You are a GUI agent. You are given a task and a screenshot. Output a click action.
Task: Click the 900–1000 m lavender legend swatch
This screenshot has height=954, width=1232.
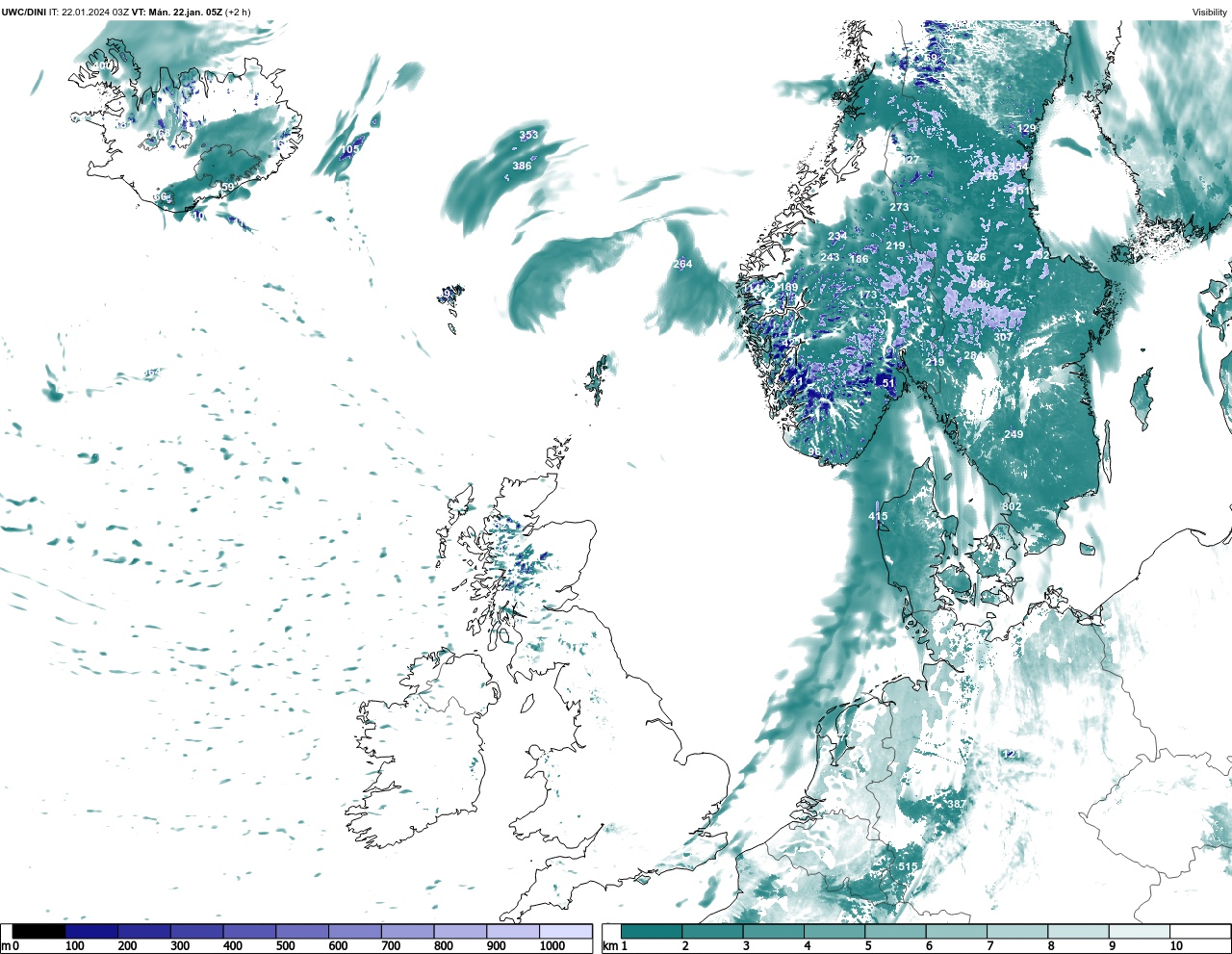(512, 931)
